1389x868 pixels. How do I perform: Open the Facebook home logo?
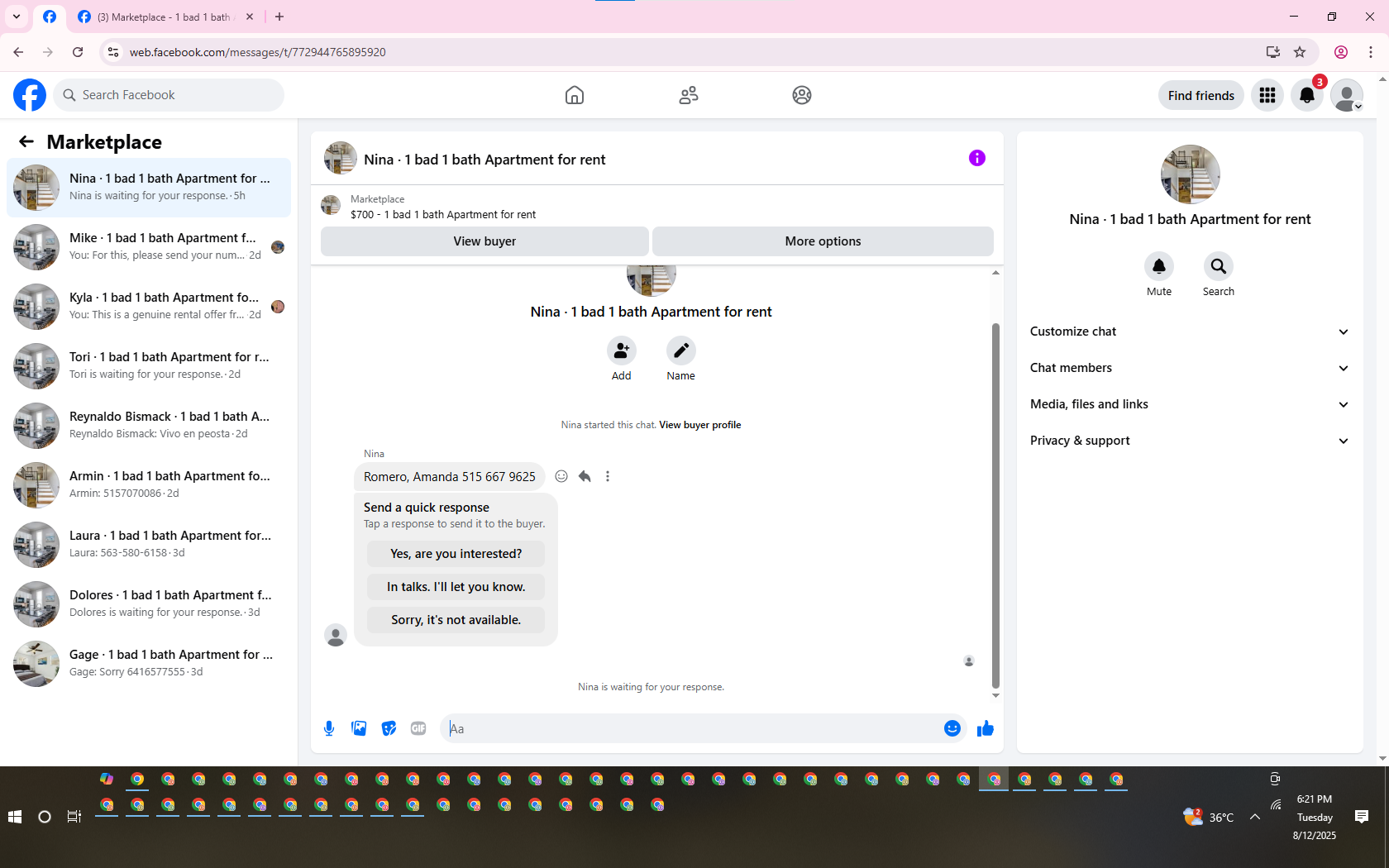pyautogui.click(x=30, y=95)
